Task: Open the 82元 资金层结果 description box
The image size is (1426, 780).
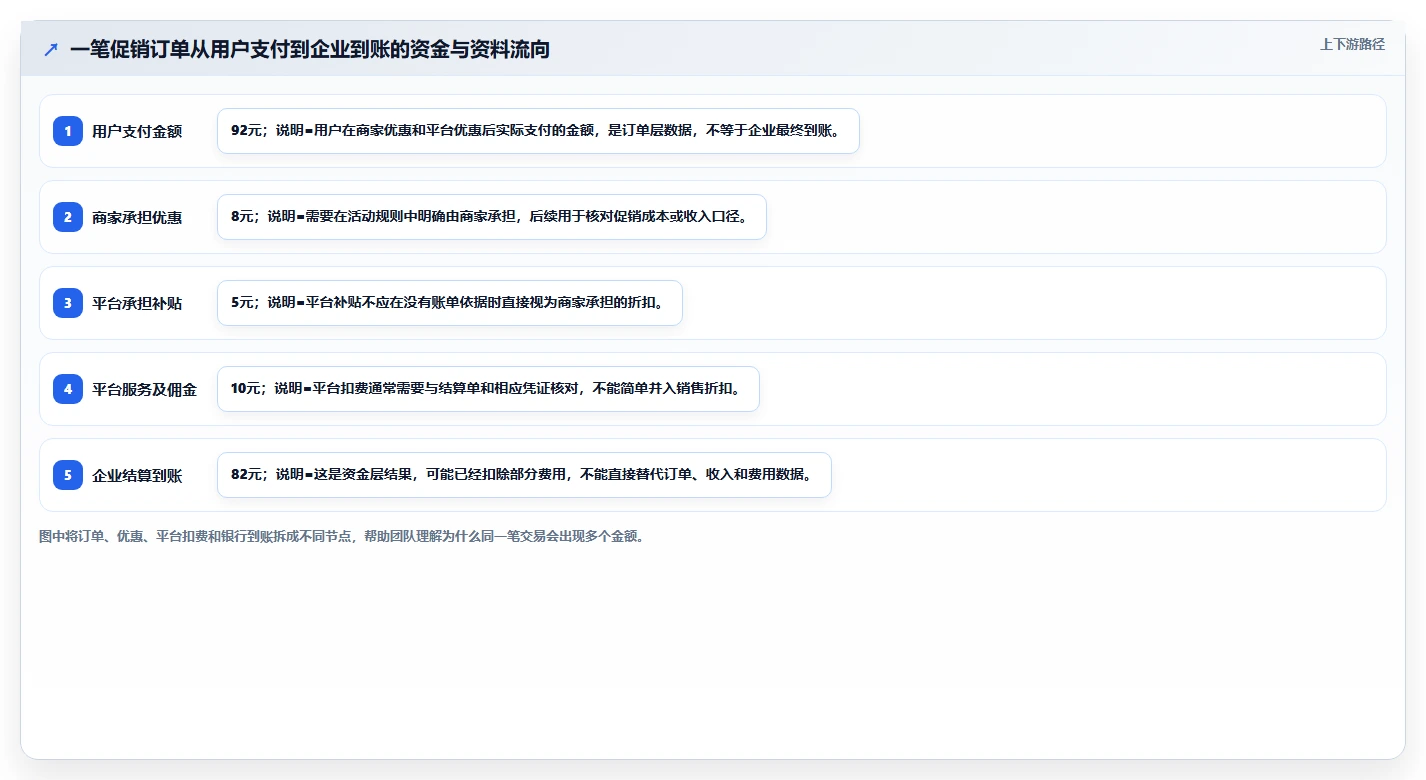Action: pos(524,475)
